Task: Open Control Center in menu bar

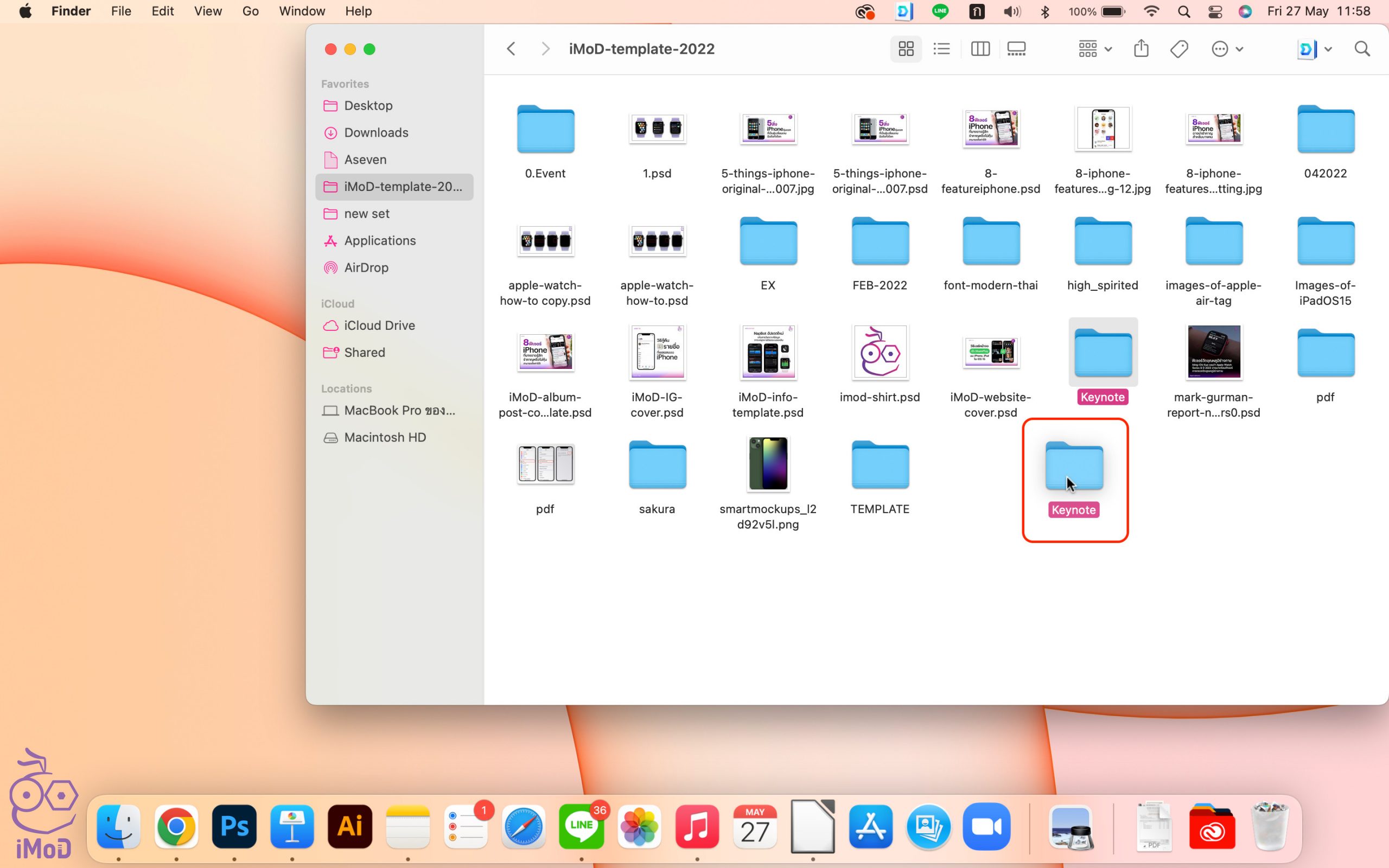Action: click(x=1214, y=11)
